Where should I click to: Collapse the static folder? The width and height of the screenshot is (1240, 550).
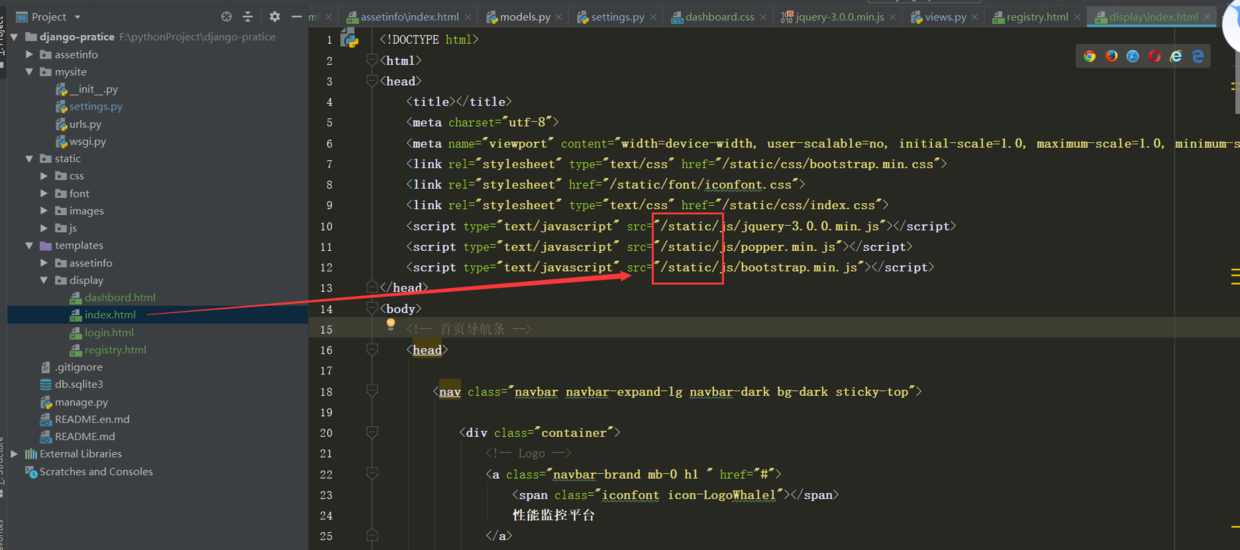point(30,159)
